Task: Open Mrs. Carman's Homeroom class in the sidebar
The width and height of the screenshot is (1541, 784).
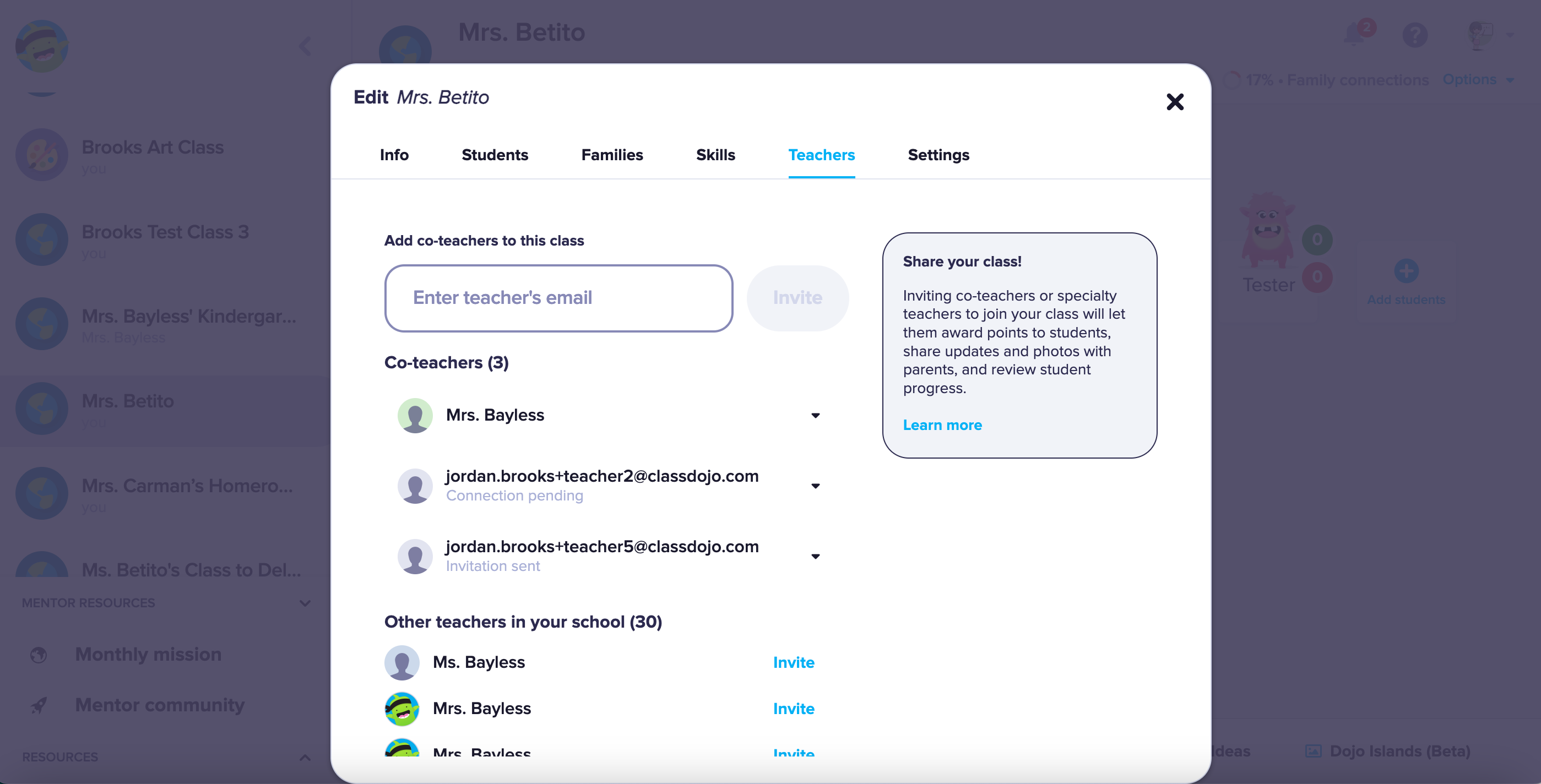Action: coord(165,493)
